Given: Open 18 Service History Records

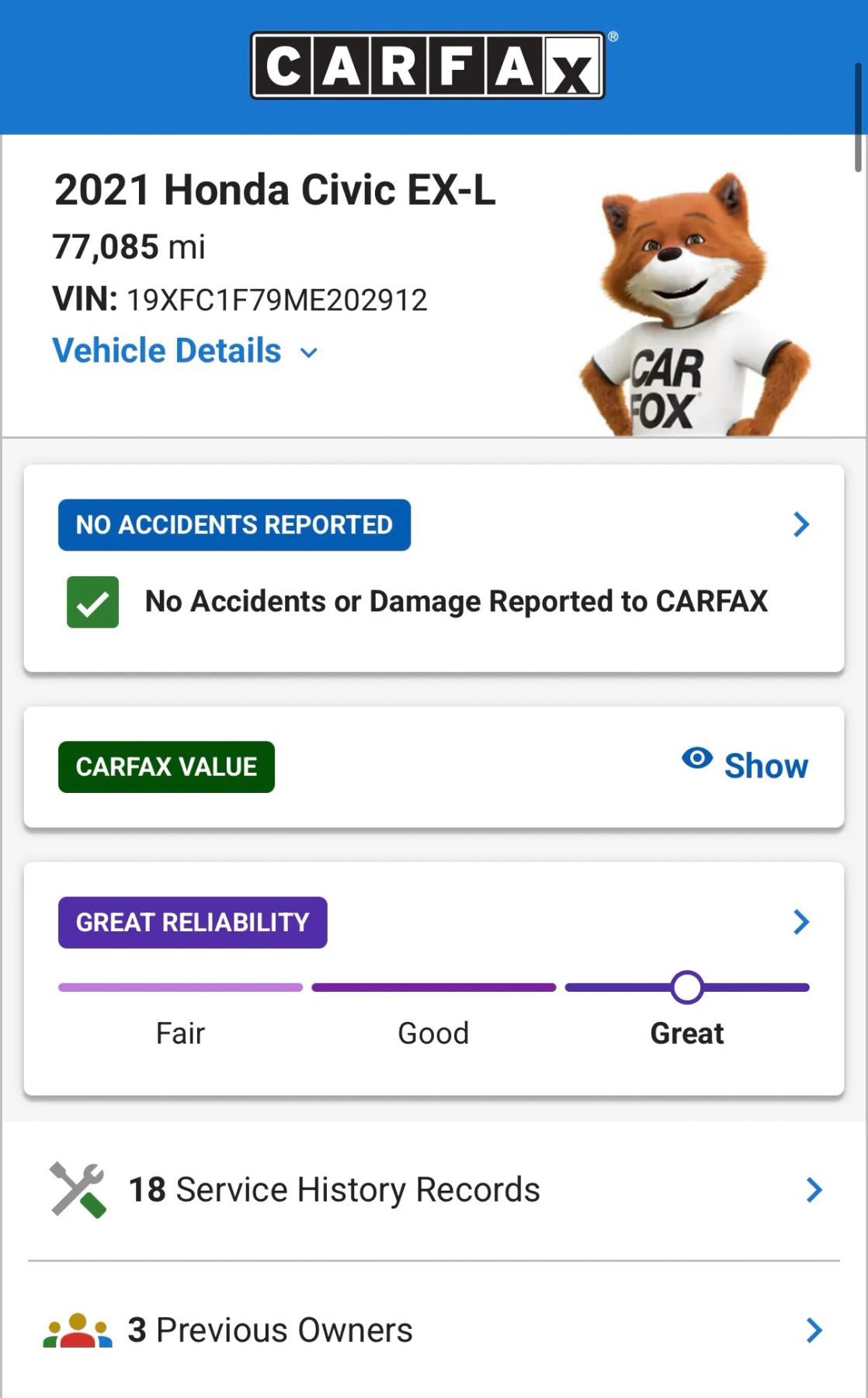Looking at the screenshot, I should [x=334, y=1190].
